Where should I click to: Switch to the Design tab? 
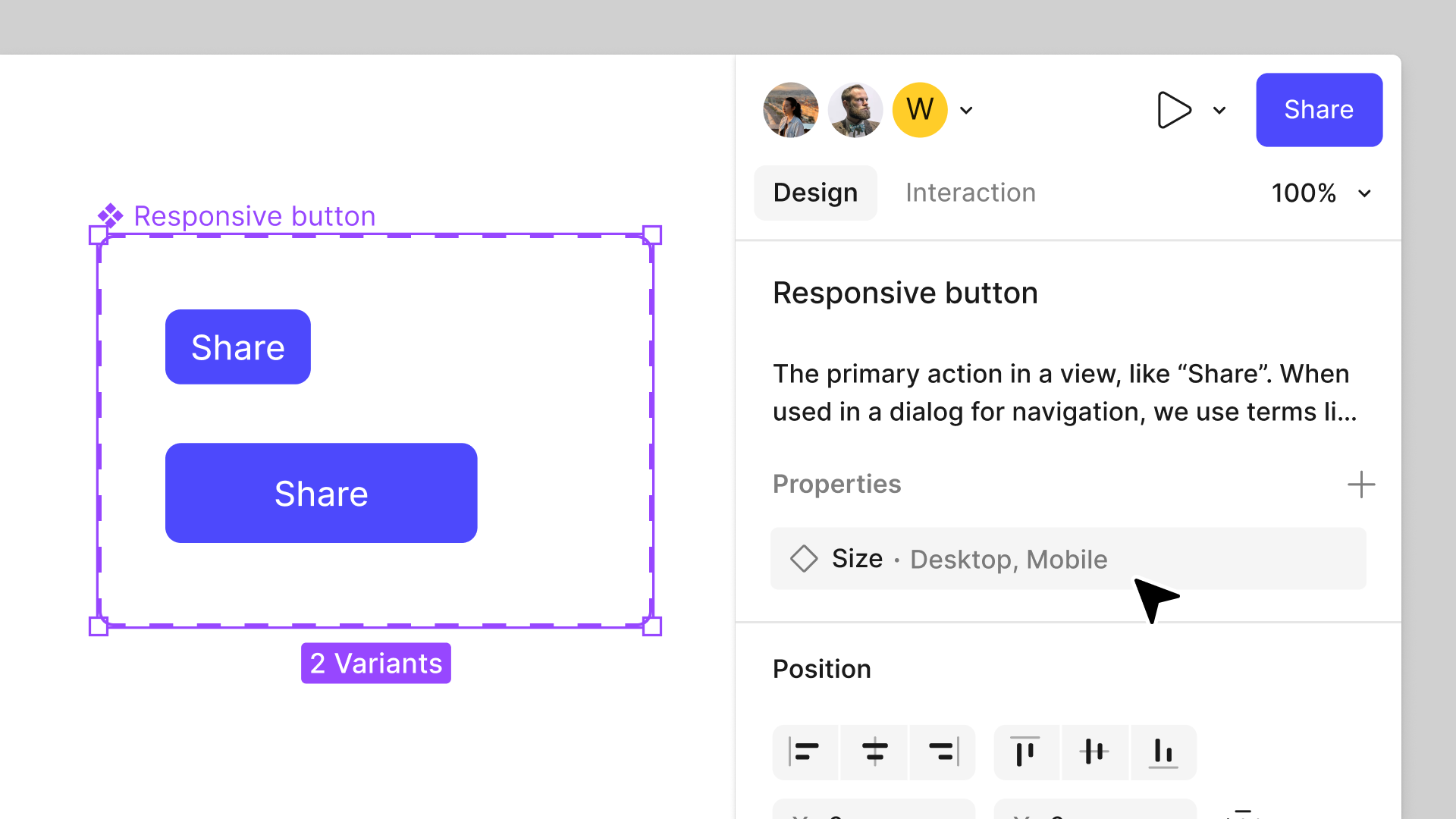(815, 193)
